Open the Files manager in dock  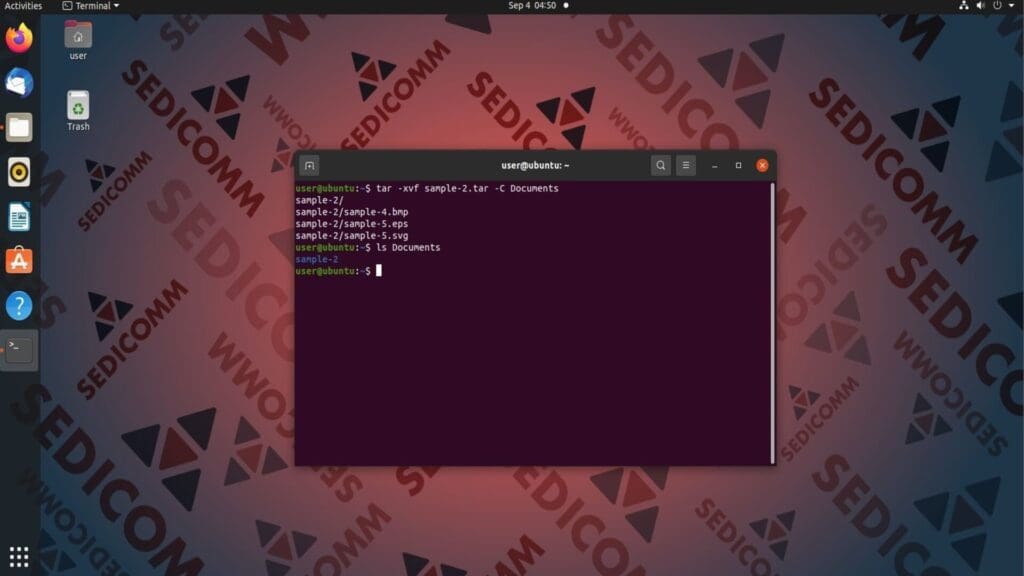(x=19, y=127)
